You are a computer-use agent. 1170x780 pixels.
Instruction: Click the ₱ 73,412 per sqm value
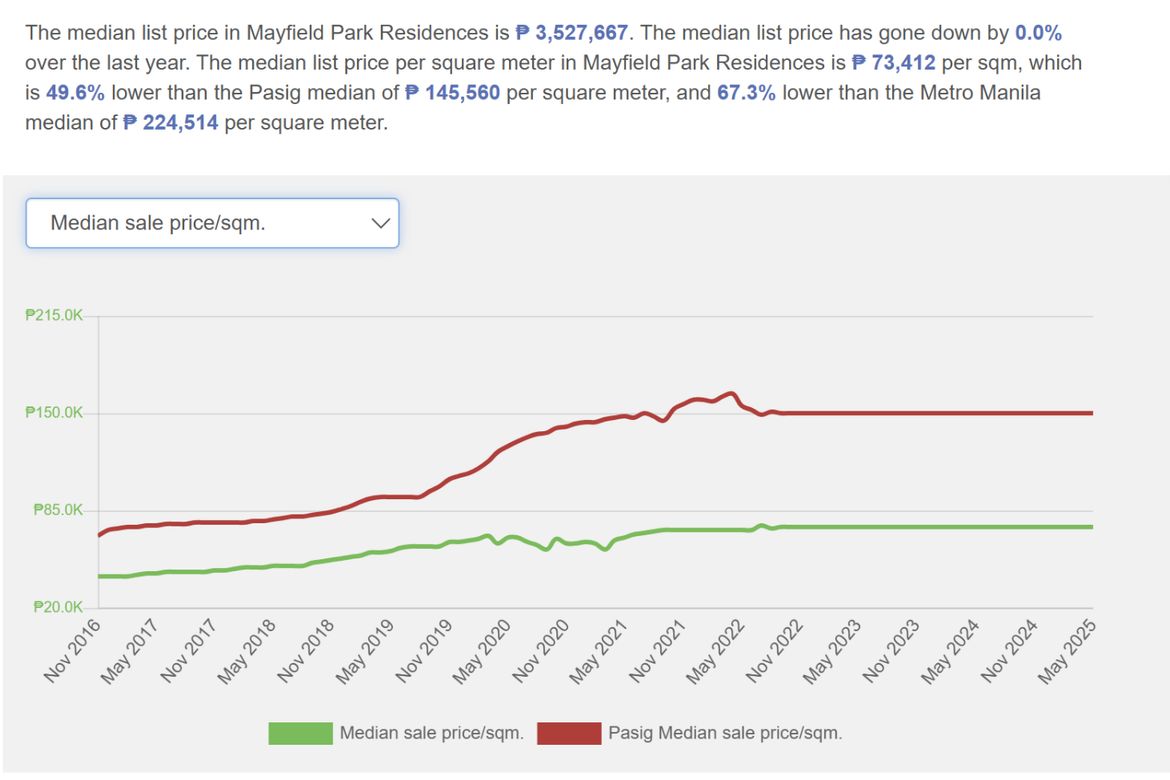[x=893, y=63]
